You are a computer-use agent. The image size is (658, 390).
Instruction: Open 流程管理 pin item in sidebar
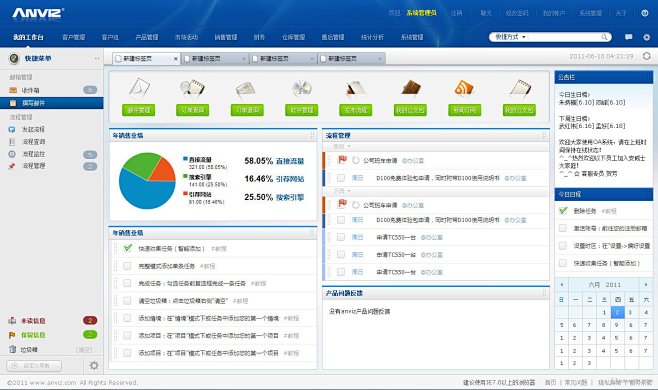[x=27, y=166]
